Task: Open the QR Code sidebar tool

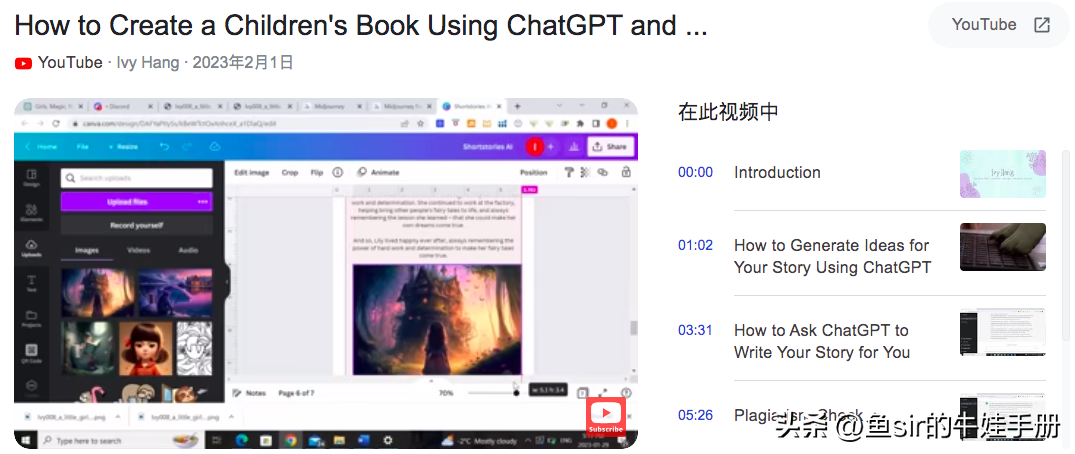Action: 32,355
